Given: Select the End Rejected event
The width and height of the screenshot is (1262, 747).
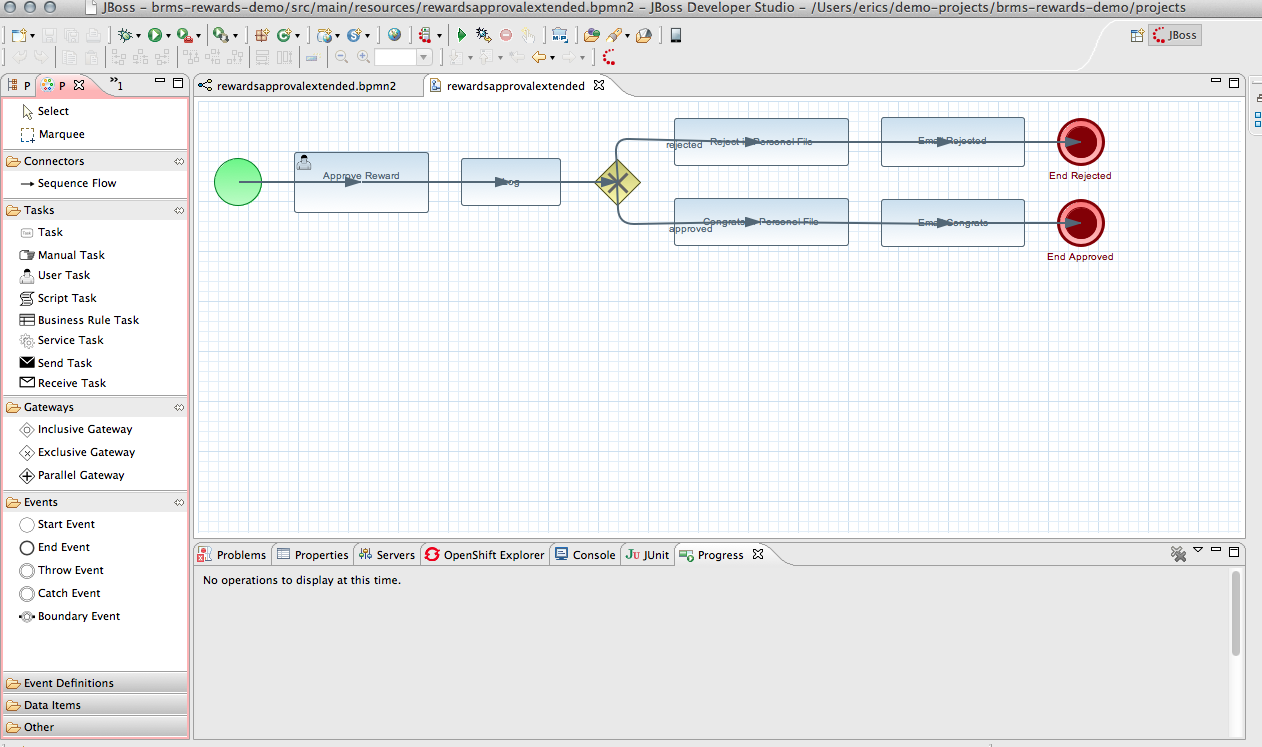Looking at the screenshot, I should tap(1080, 142).
